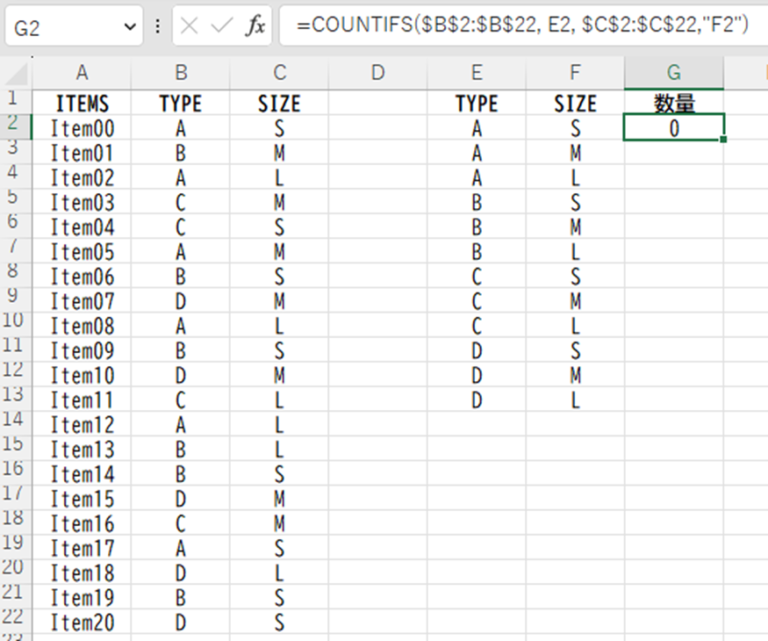768x641 pixels.
Task: Click cell containing Item20
Action: point(82,623)
